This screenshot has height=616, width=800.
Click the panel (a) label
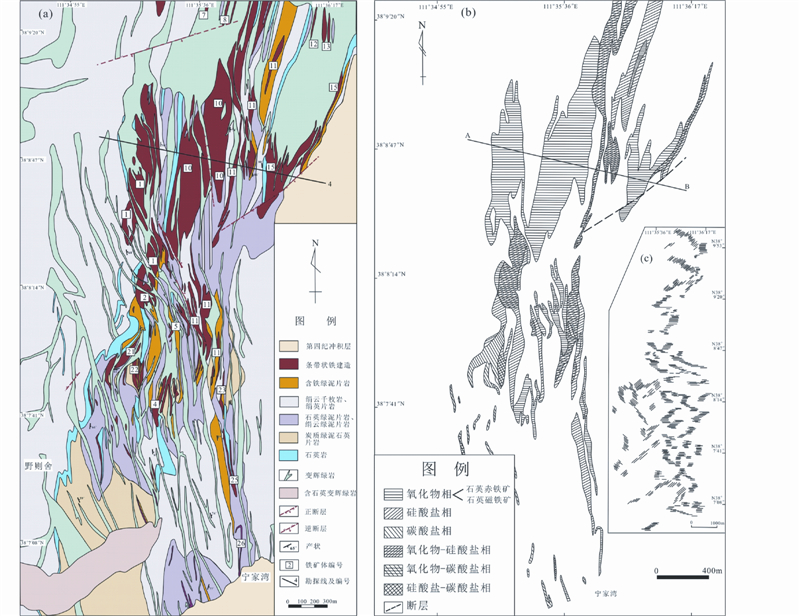tap(46, 14)
